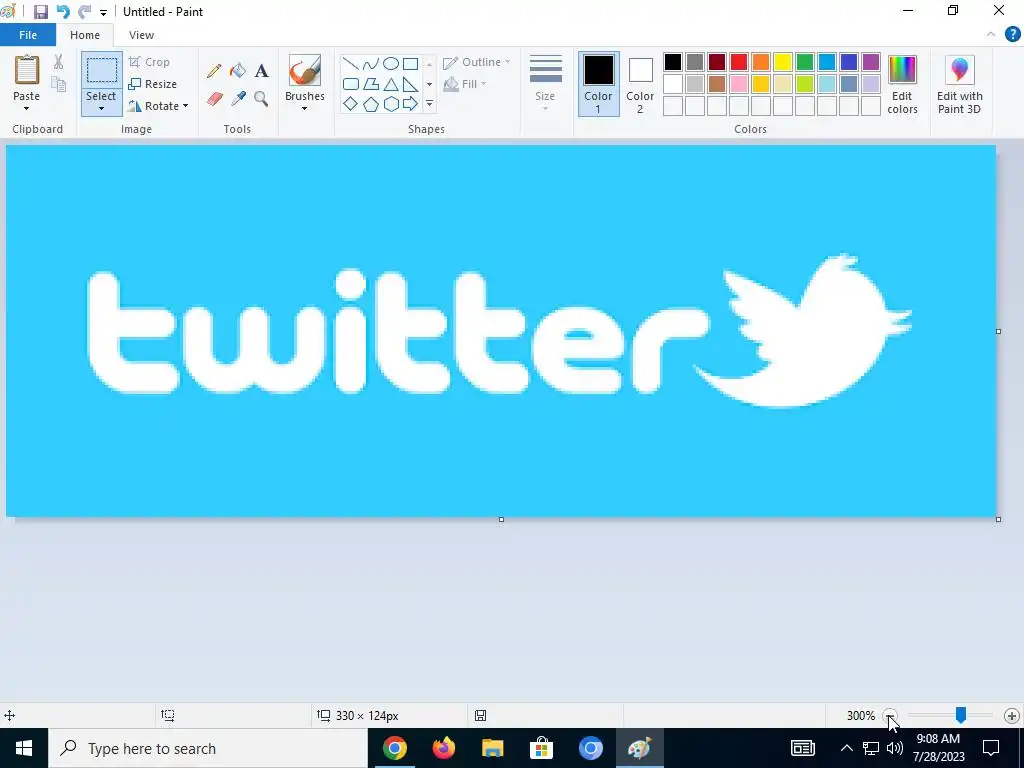Open the Select dropdown arrow
Image resolution: width=1024 pixels, height=768 pixels.
(102, 108)
